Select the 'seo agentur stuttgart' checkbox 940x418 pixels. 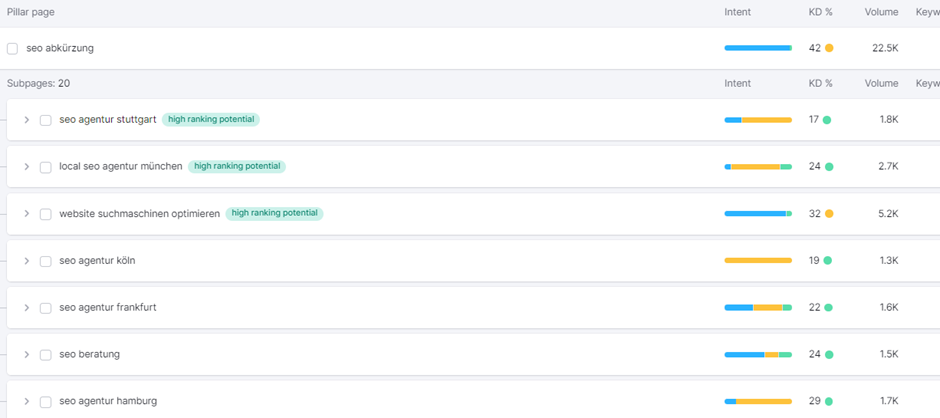pyautogui.click(x=46, y=120)
